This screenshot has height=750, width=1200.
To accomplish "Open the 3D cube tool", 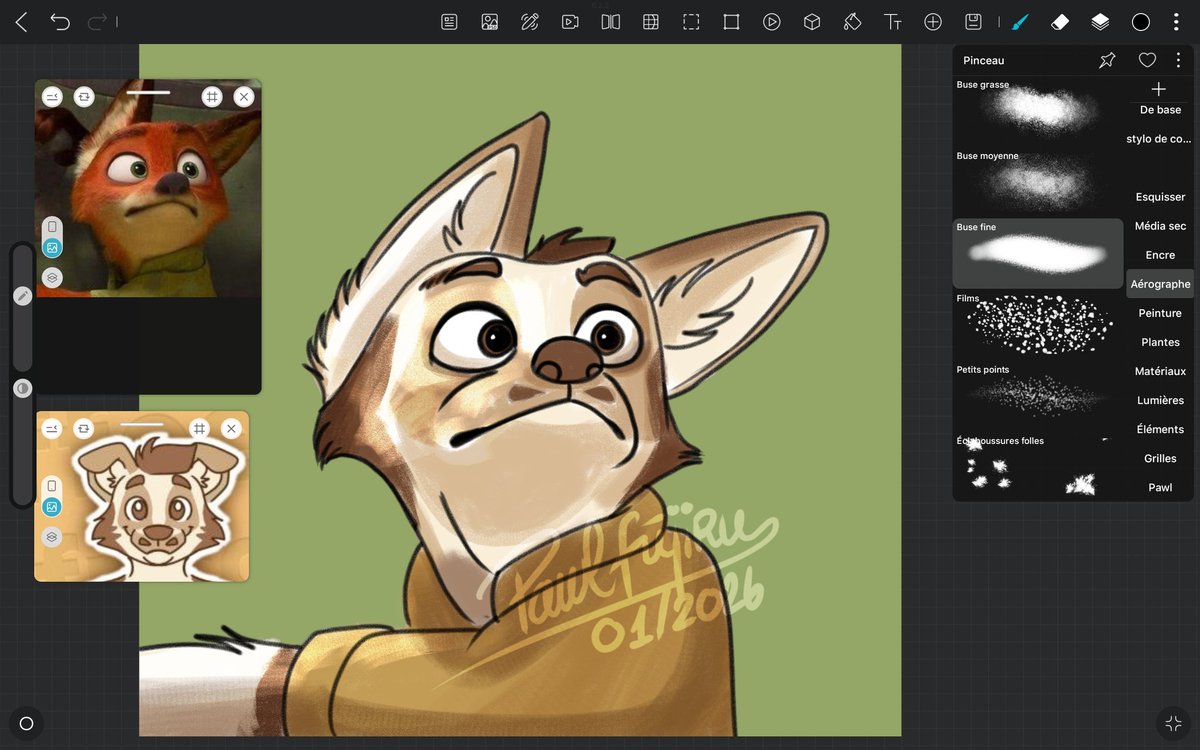I will [x=812, y=22].
